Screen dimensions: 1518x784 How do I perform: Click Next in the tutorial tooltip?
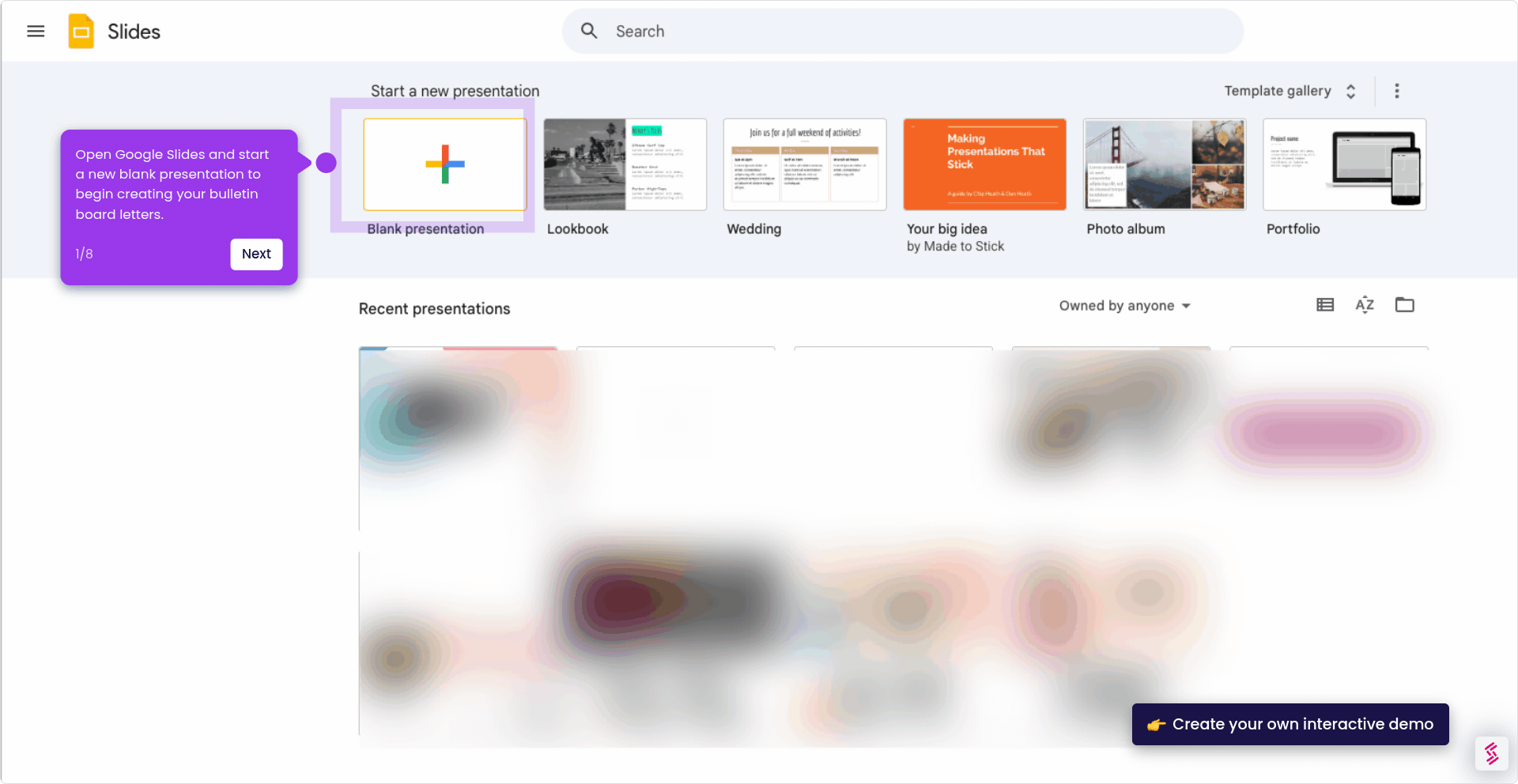pos(256,254)
